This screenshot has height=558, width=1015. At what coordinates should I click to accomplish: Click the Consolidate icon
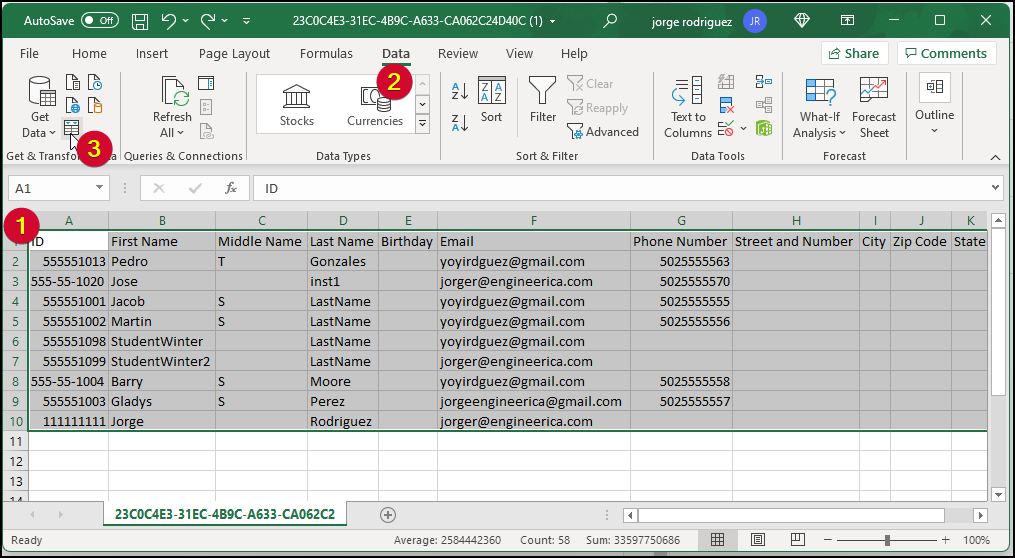coord(764,82)
